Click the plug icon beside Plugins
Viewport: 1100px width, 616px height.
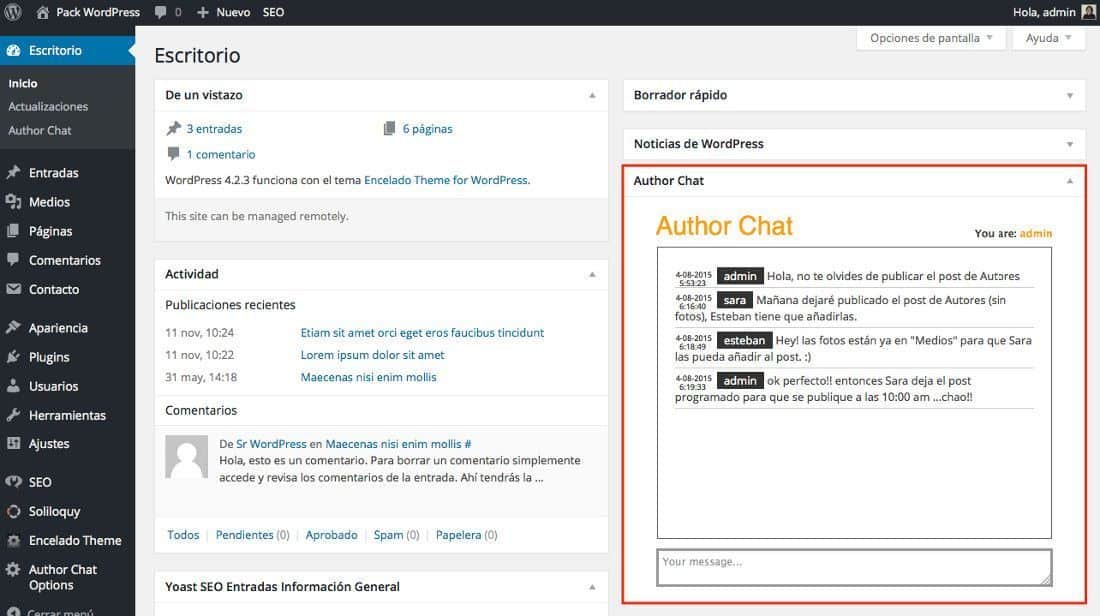[x=13, y=356]
